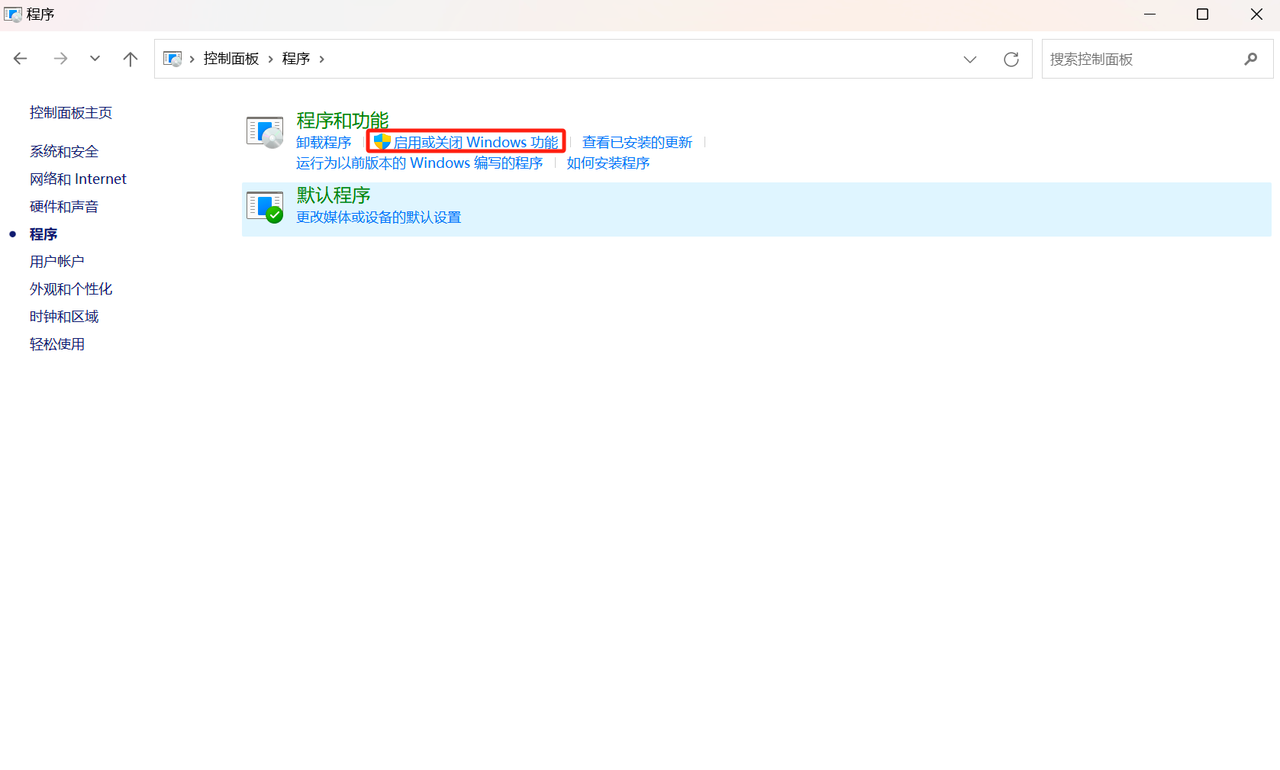
Task: Click the Default Programs icon
Action: coord(265,207)
